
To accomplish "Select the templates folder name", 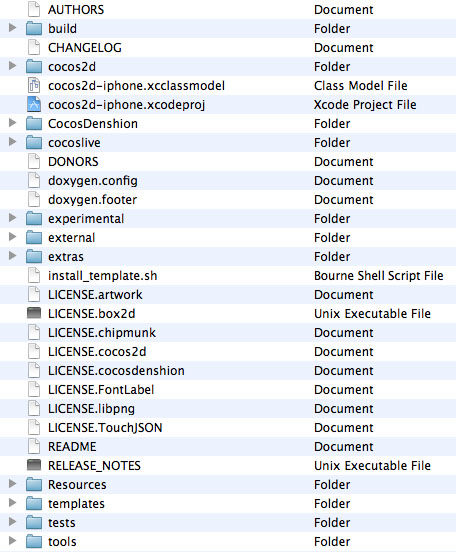I will point(76,504).
